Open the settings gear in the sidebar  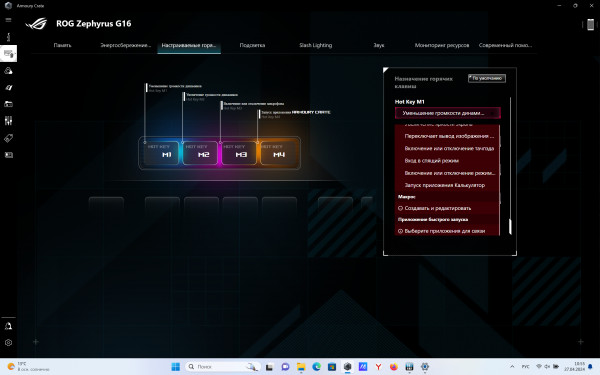click(x=8, y=342)
